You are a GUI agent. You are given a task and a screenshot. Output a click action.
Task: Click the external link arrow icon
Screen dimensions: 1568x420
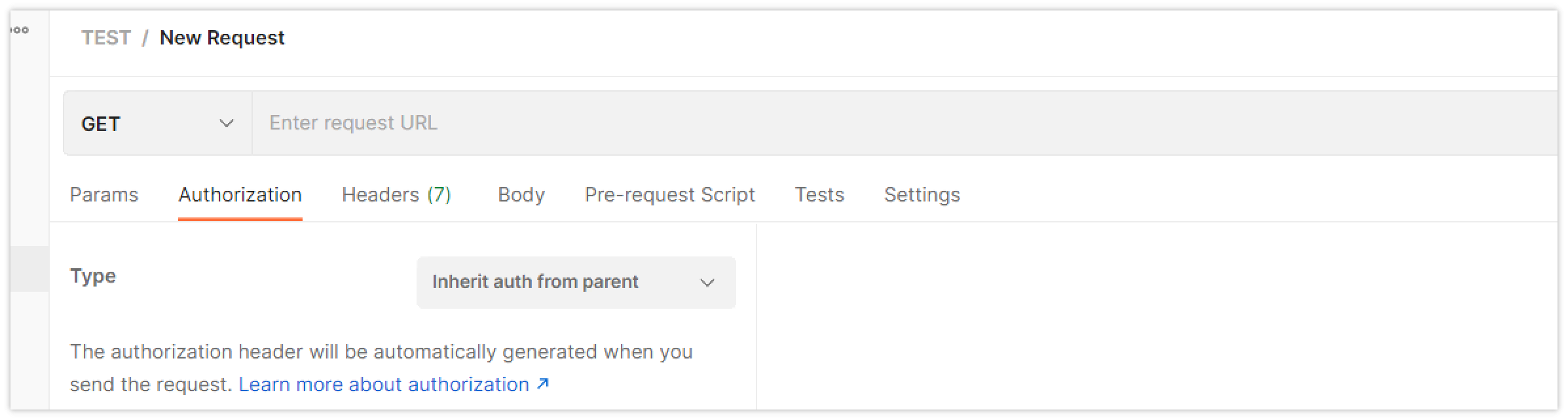[x=542, y=384]
